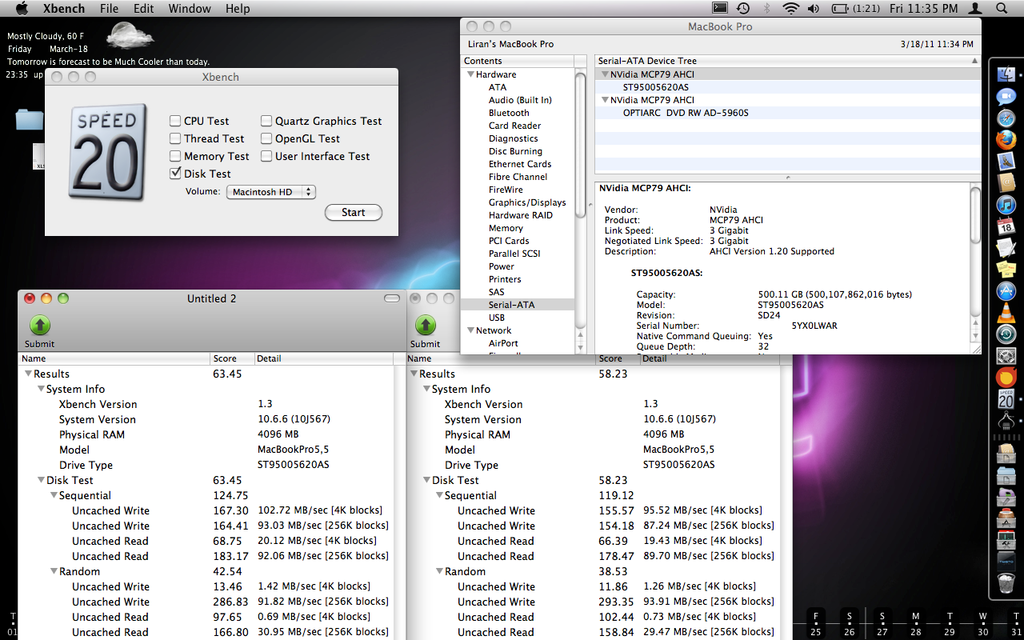Select AirPort under Network
The width and height of the screenshot is (1024, 640).
pyautogui.click(x=503, y=343)
